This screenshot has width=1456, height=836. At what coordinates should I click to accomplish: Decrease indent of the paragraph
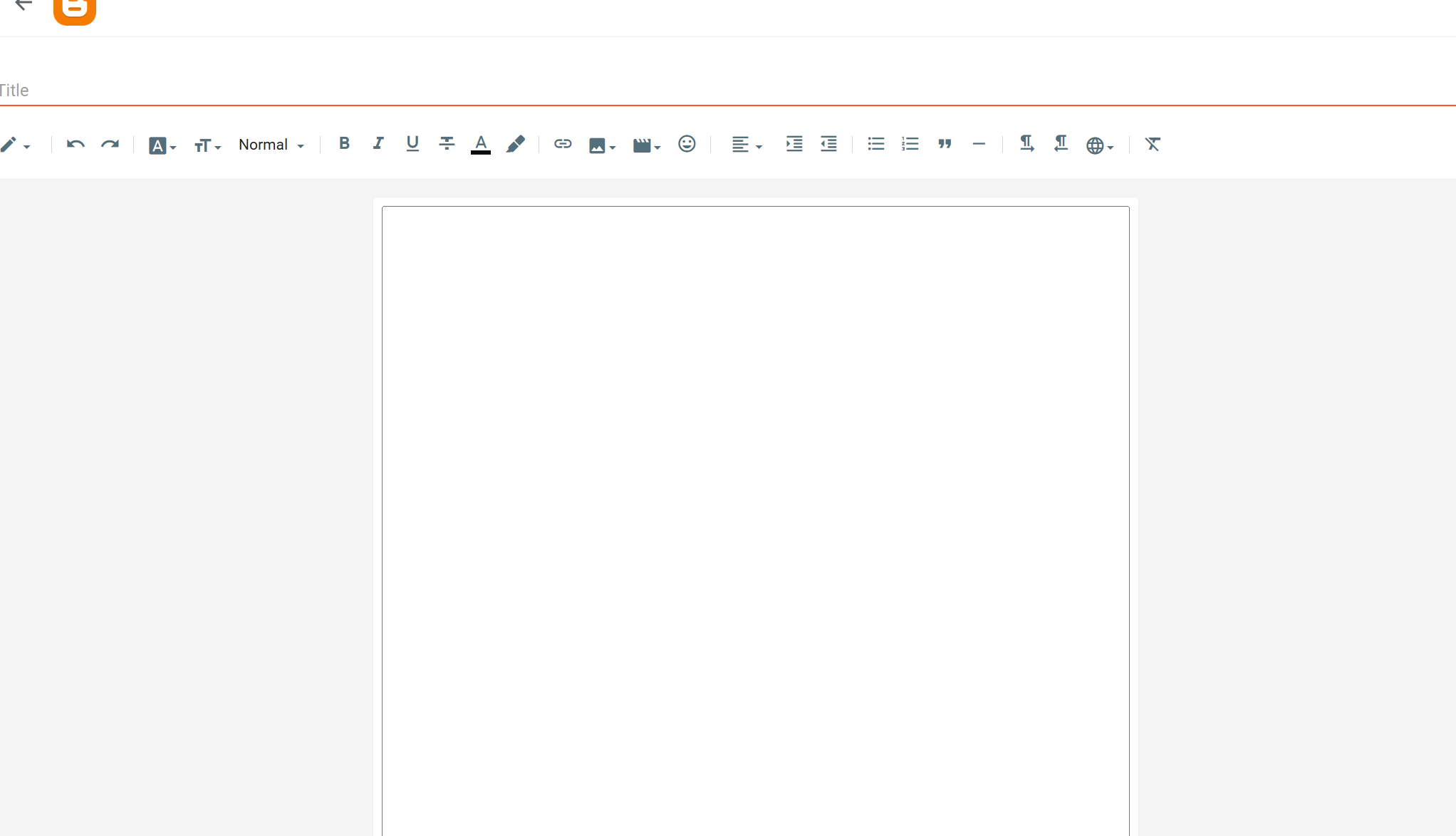(828, 144)
